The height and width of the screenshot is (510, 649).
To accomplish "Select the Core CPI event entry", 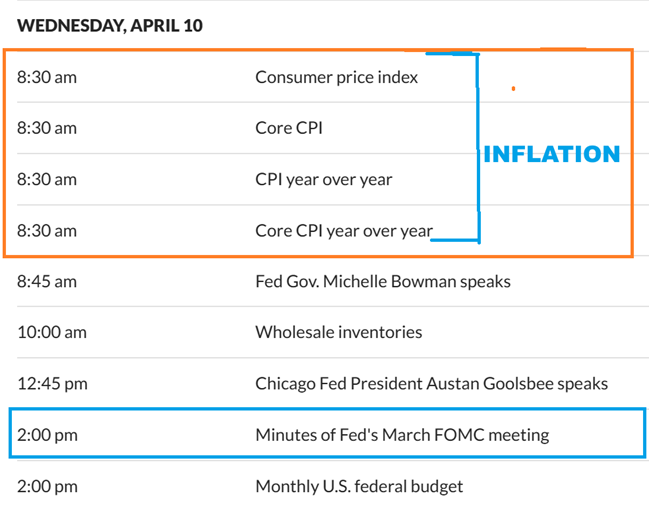I will click(289, 128).
